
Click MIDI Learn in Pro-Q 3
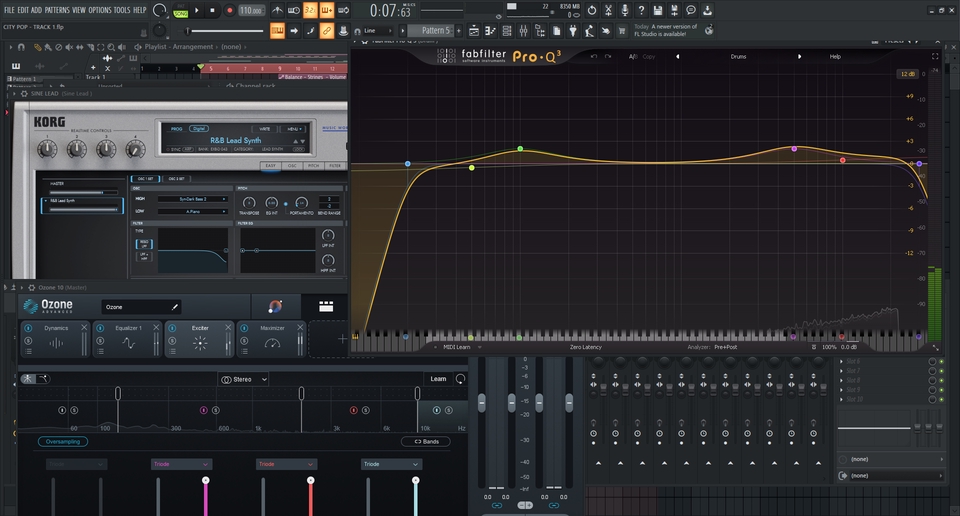pyautogui.click(x=457, y=347)
